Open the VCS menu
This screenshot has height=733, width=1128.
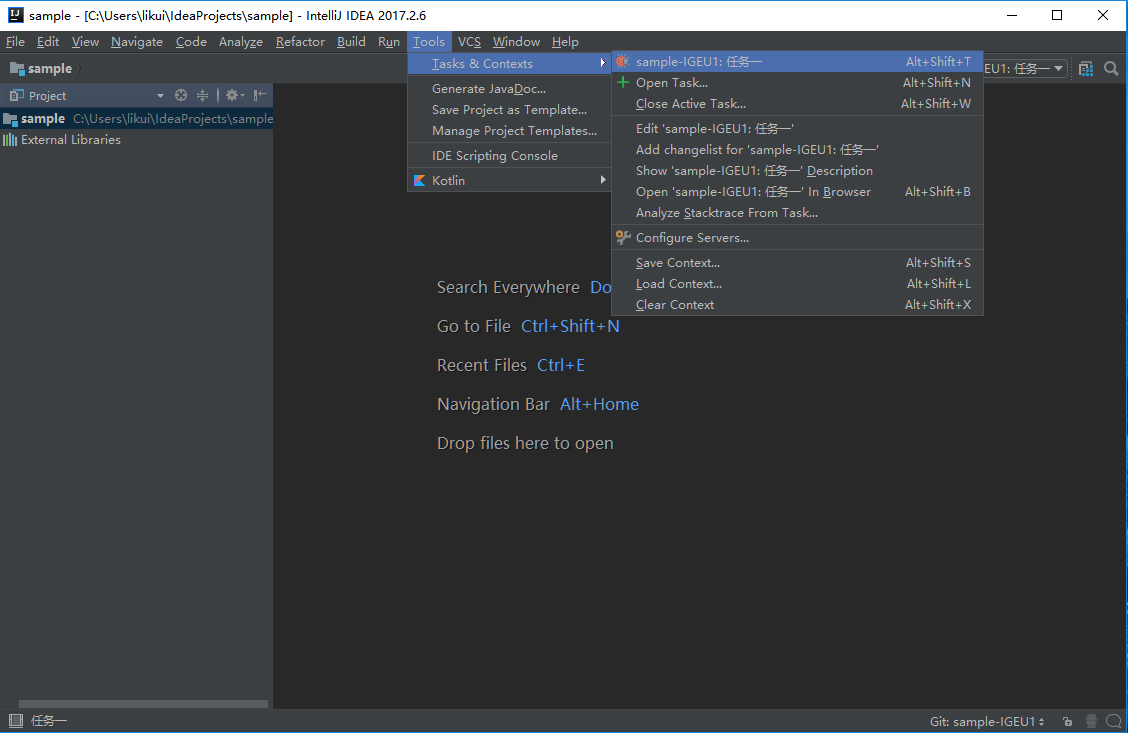pos(469,42)
